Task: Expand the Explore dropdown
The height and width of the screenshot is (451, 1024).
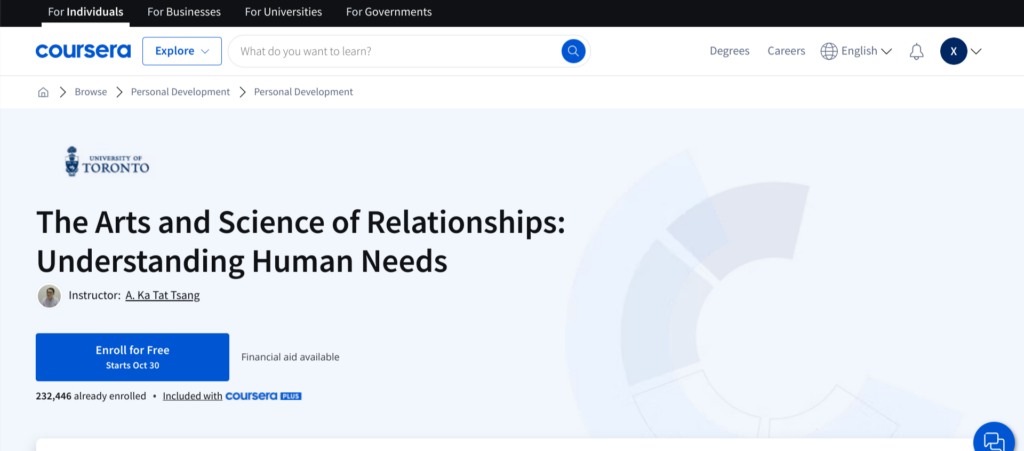Action: pyautogui.click(x=182, y=51)
